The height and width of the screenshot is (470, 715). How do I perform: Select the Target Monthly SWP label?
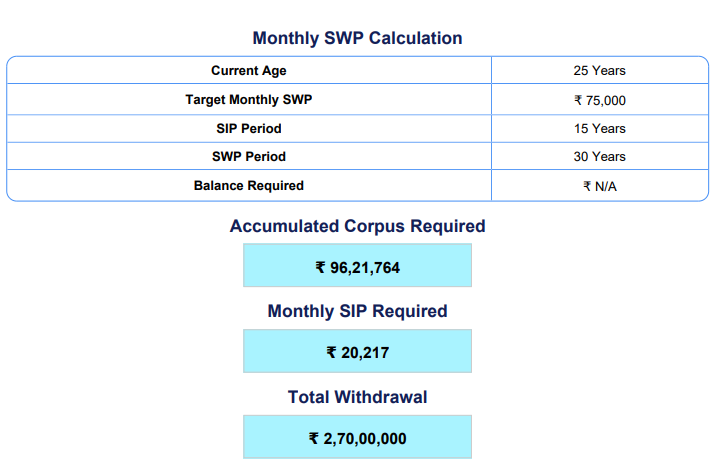pyautogui.click(x=248, y=100)
